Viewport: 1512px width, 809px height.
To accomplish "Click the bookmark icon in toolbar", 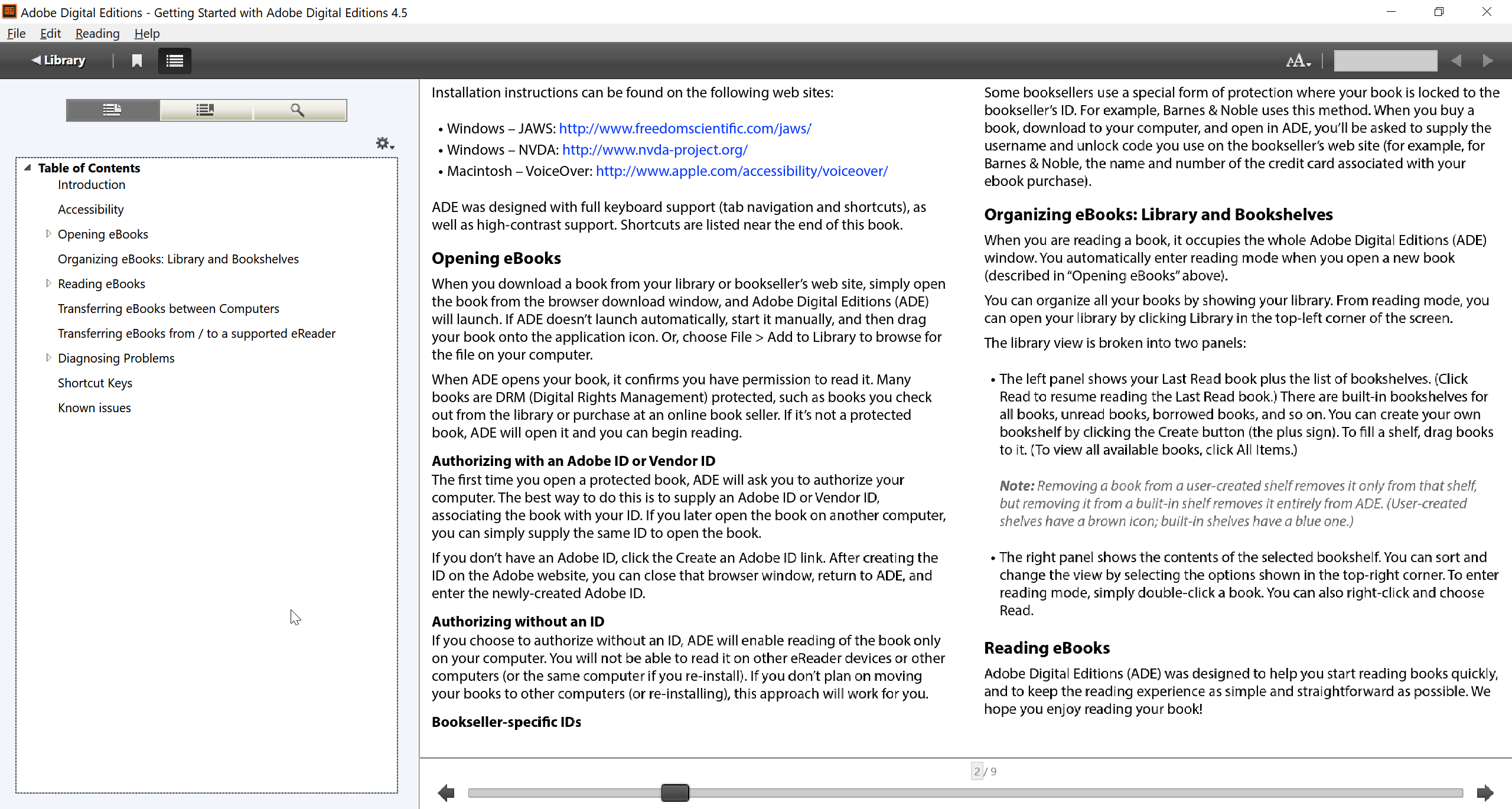I will pyautogui.click(x=137, y=61).
